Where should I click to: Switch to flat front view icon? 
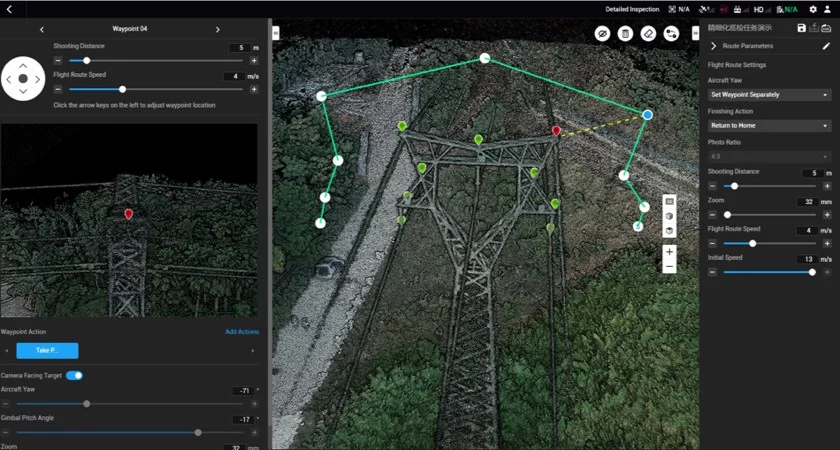tap(669, 201)
